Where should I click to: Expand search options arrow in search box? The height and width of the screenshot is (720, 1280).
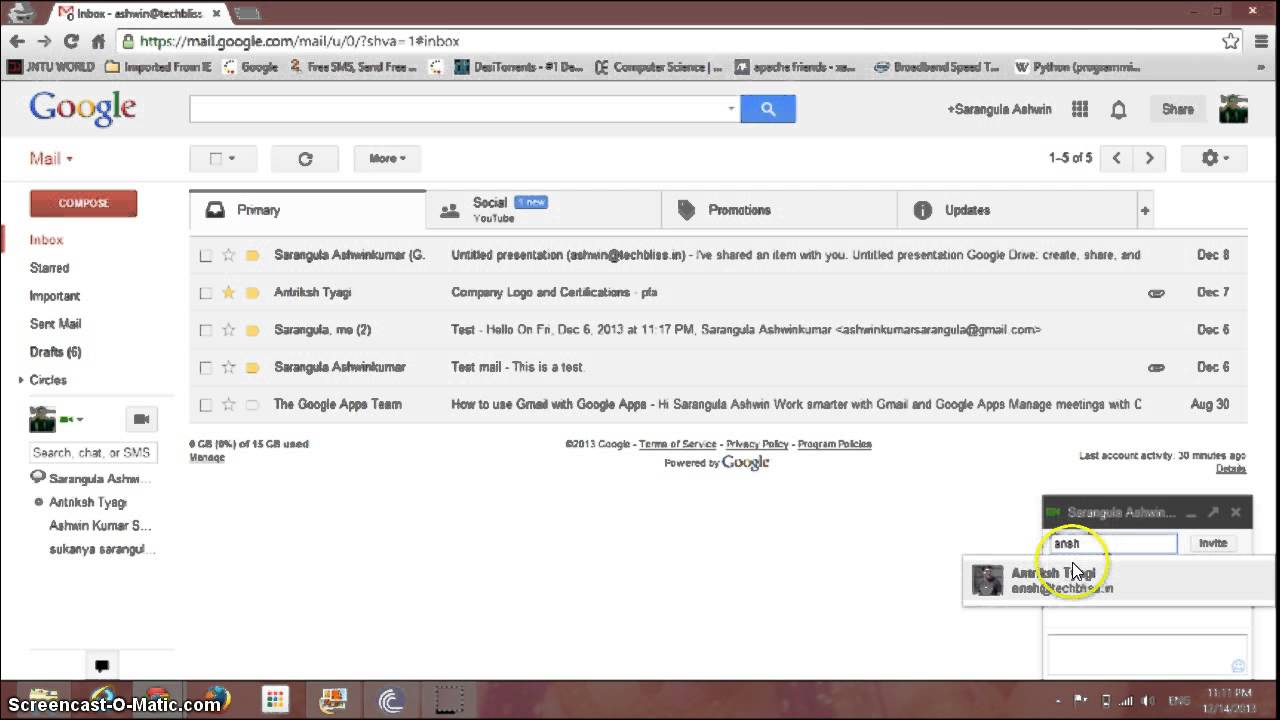click(x=731, y=109)
